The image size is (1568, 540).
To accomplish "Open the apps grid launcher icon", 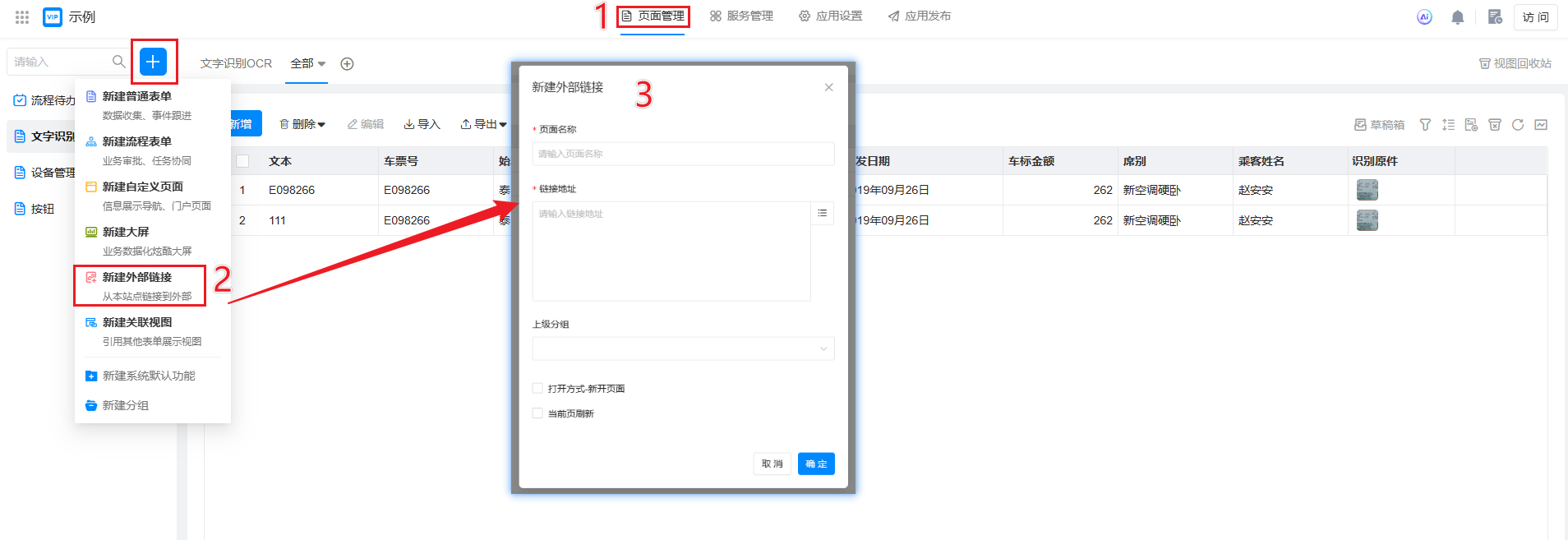I will click(x=22, y=17).
